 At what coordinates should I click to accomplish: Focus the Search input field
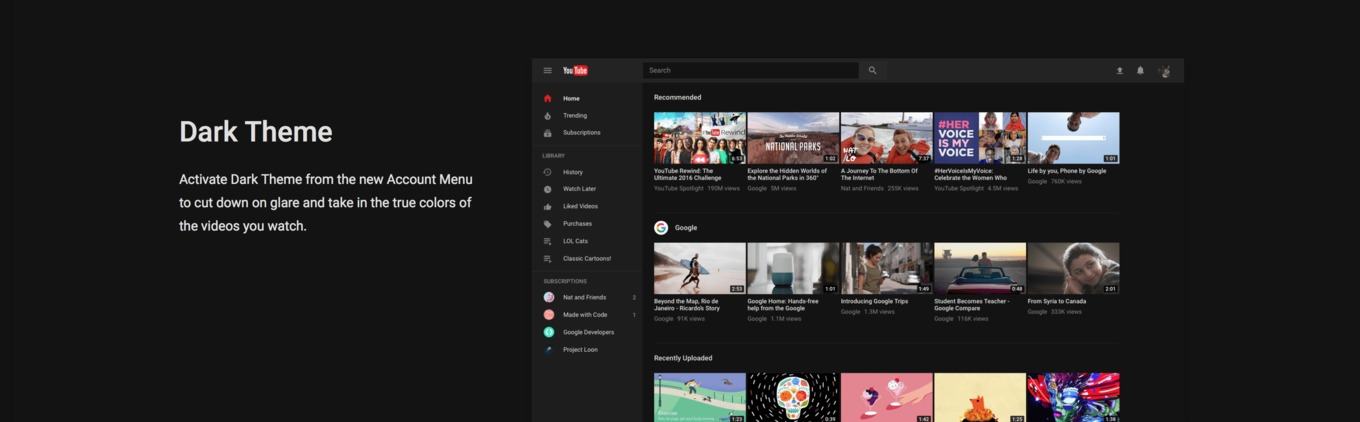(x=751, y=70)
